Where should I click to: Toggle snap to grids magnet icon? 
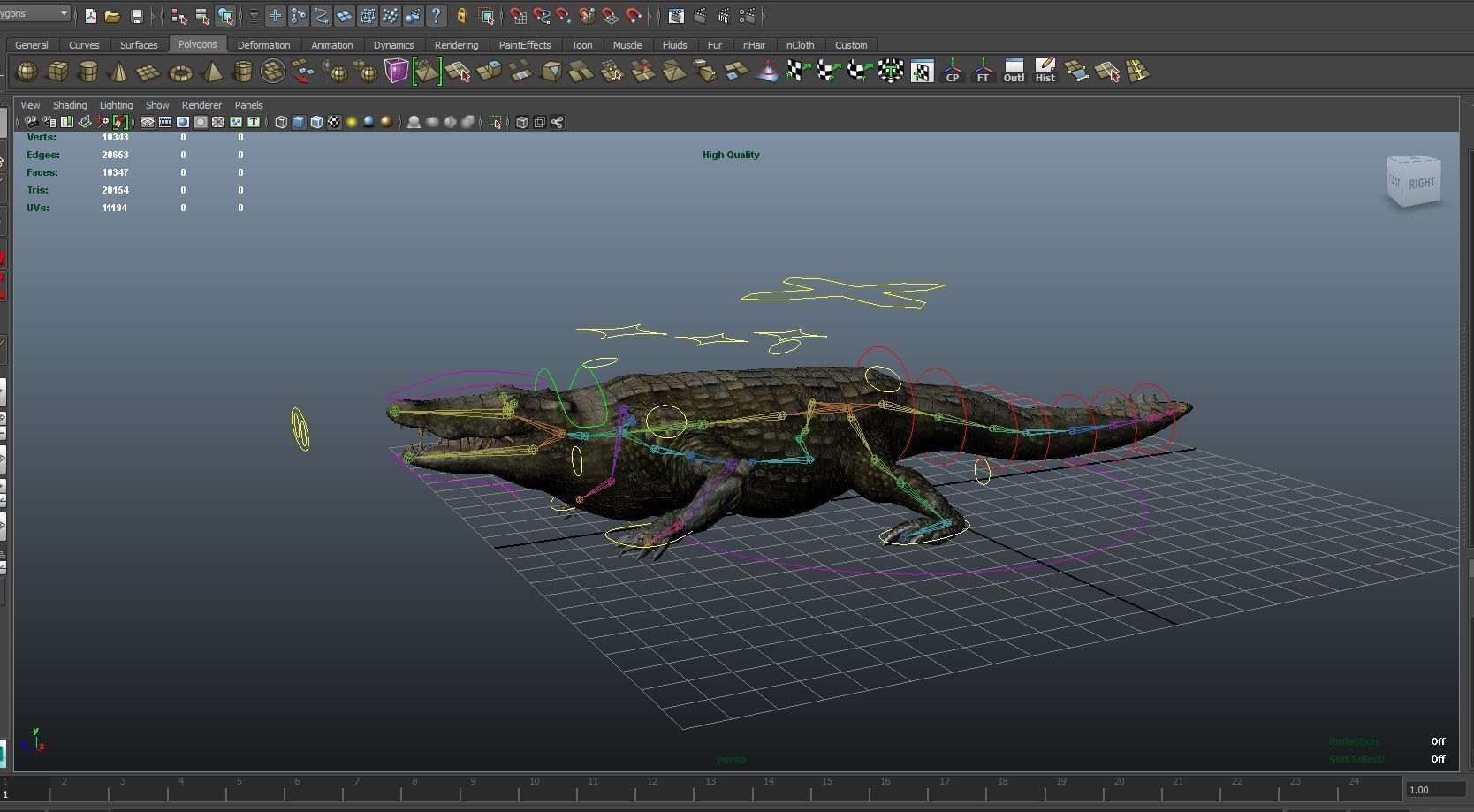519,16
